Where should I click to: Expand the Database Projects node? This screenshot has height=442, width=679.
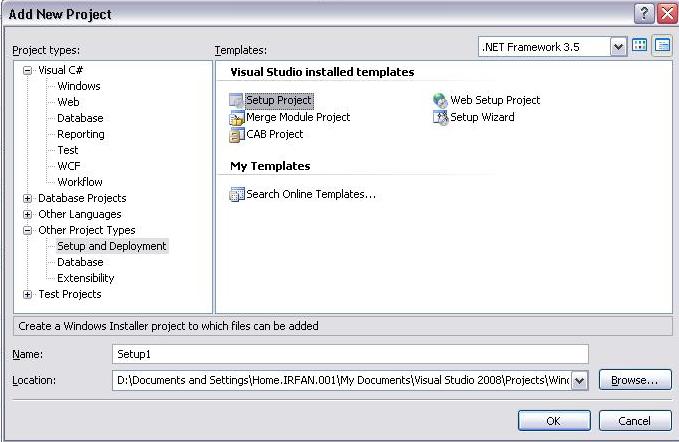click(x=28, y=198)
